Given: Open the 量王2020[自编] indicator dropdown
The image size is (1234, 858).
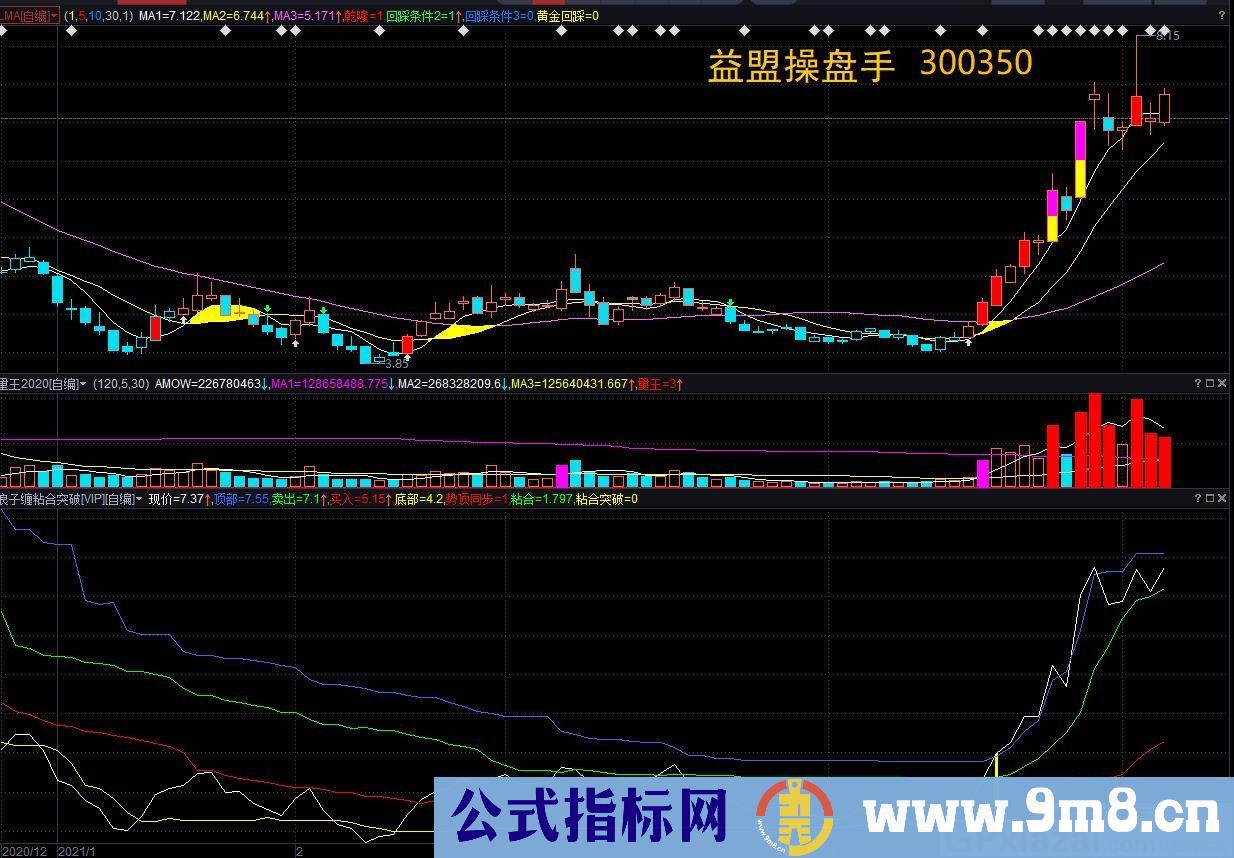Looking at the screenshot, I should tap(83, 384).
